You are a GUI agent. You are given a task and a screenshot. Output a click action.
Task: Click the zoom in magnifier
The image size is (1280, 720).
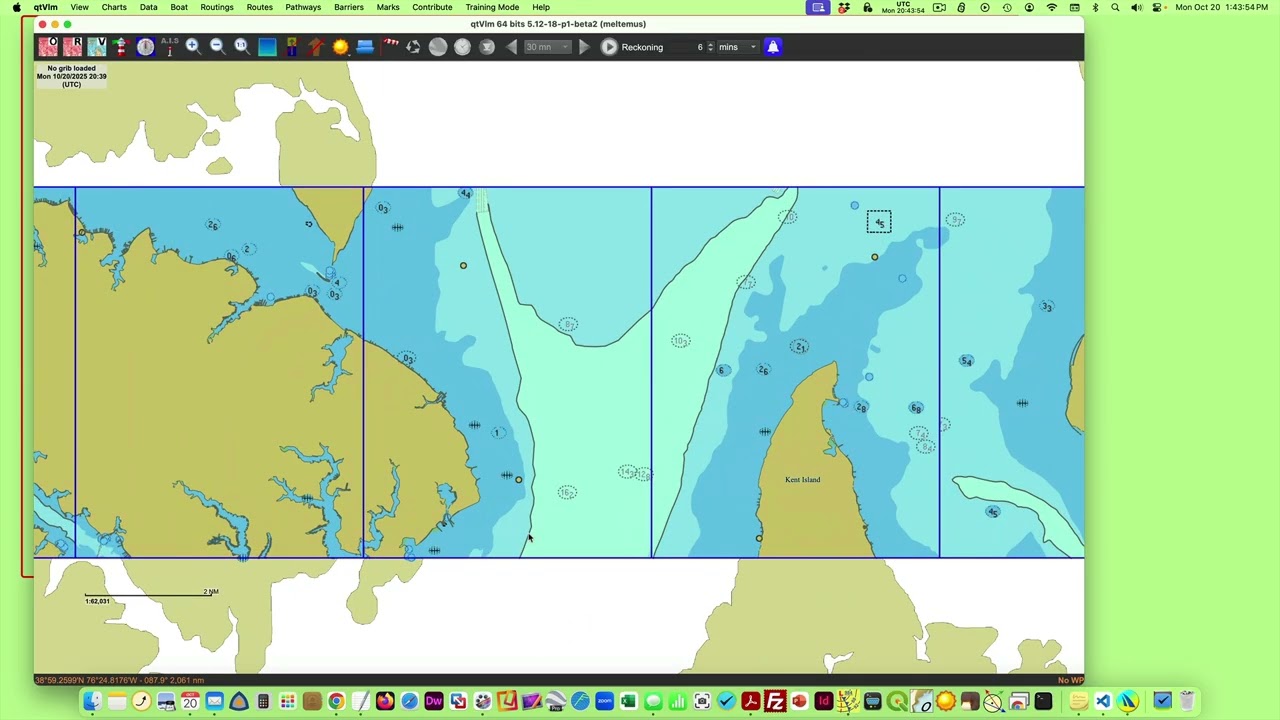pyautogui.click(x=192, y=46)
